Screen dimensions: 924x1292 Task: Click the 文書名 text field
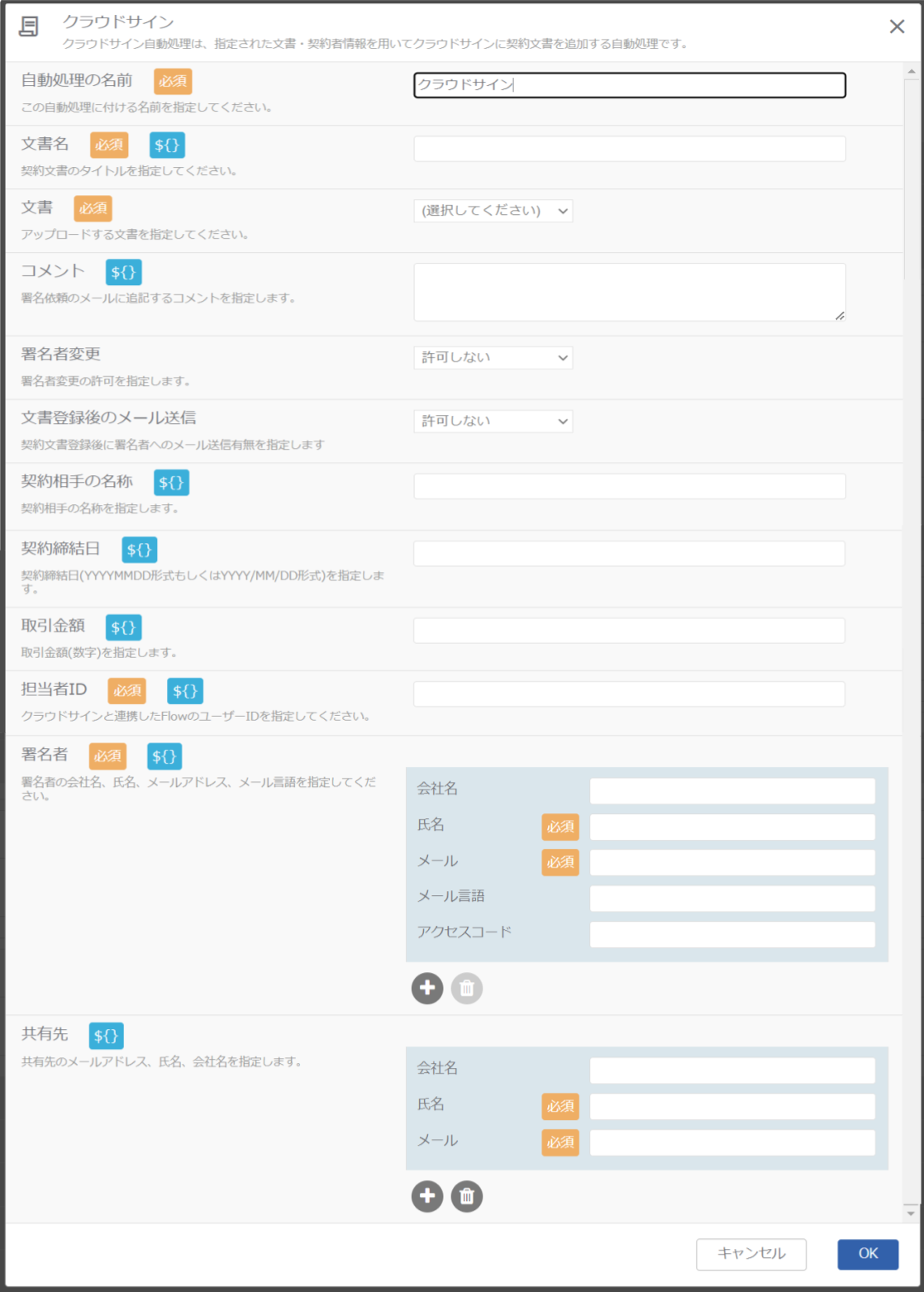(630, 149)
